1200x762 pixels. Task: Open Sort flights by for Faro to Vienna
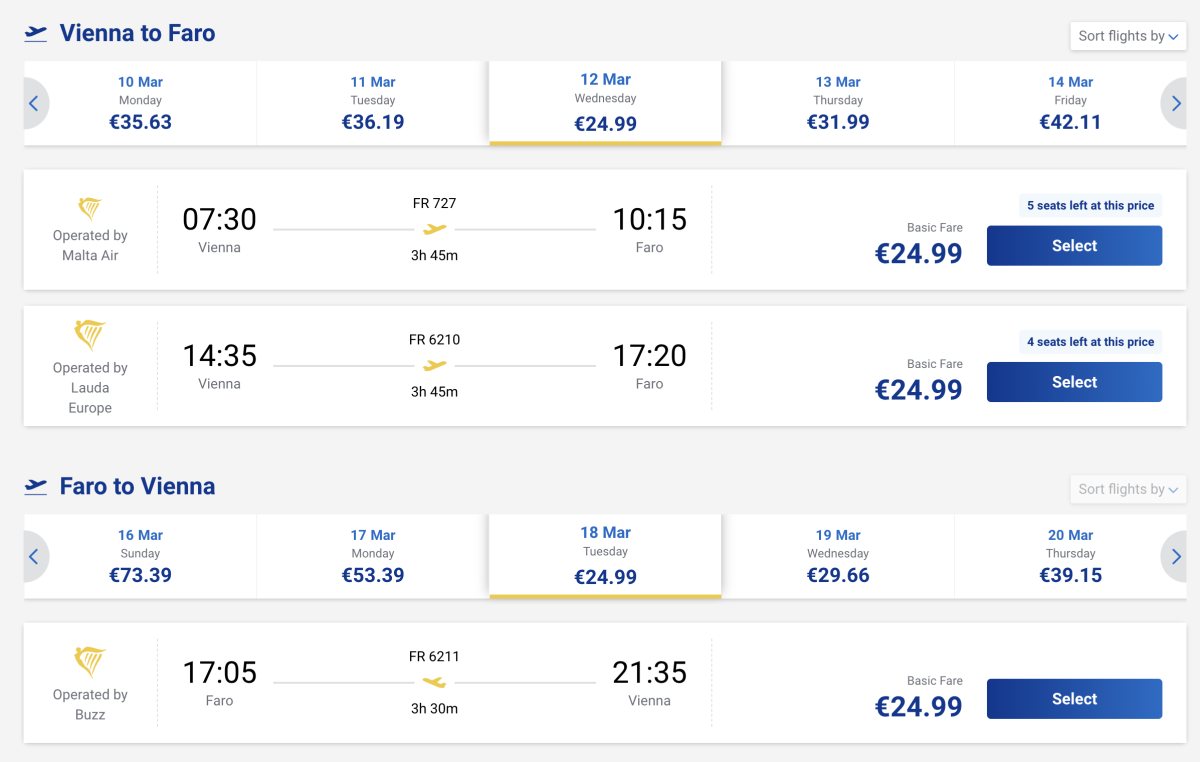[1127, 489]
